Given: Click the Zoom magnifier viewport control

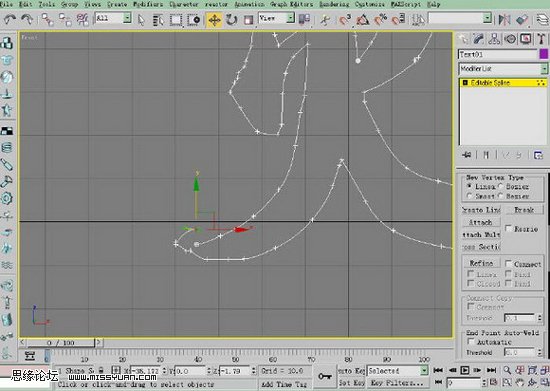Looking at the screenshot, I should tap(507, 370).
